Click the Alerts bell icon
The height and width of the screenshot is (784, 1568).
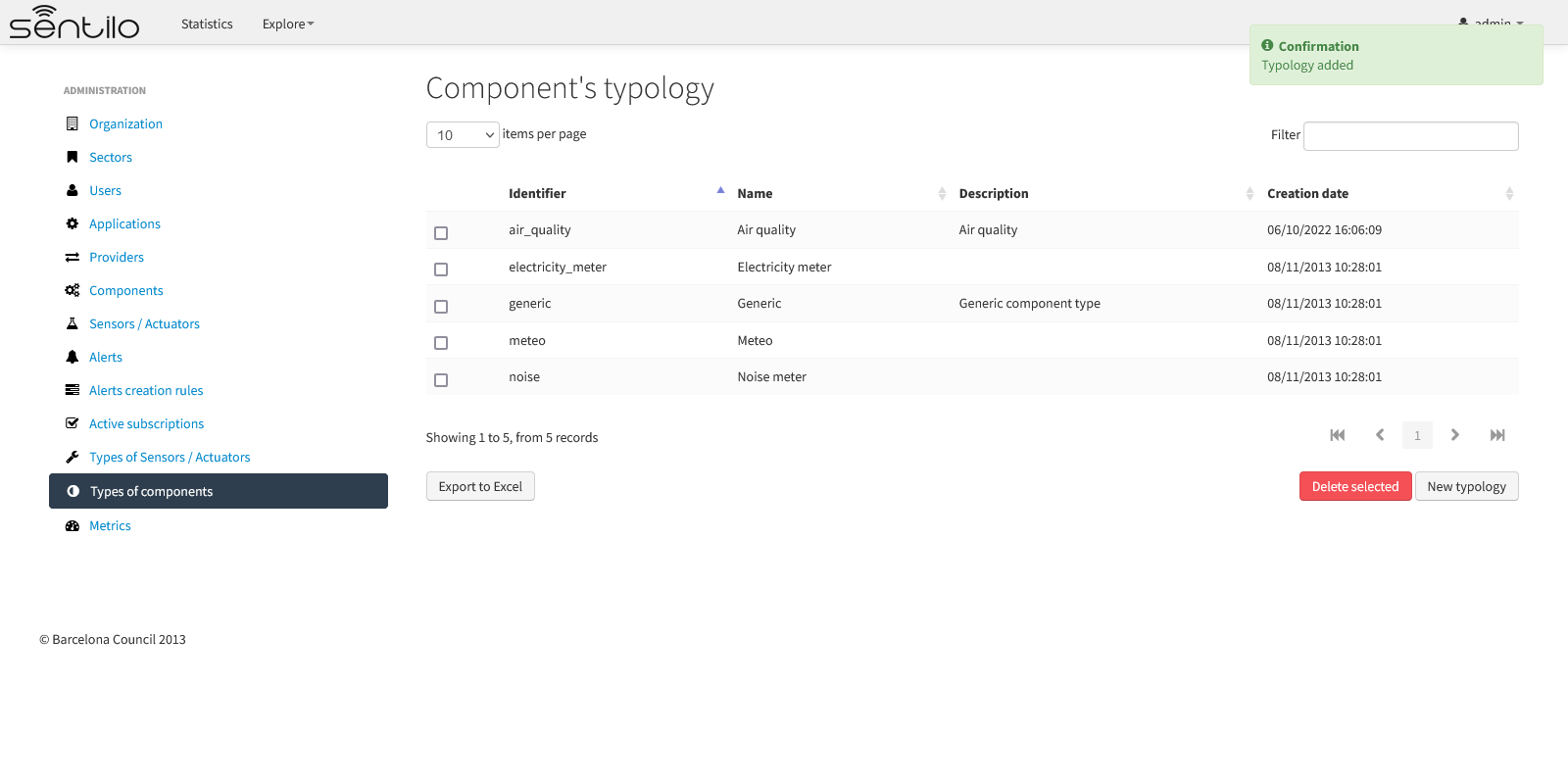(x=72, y=357)
